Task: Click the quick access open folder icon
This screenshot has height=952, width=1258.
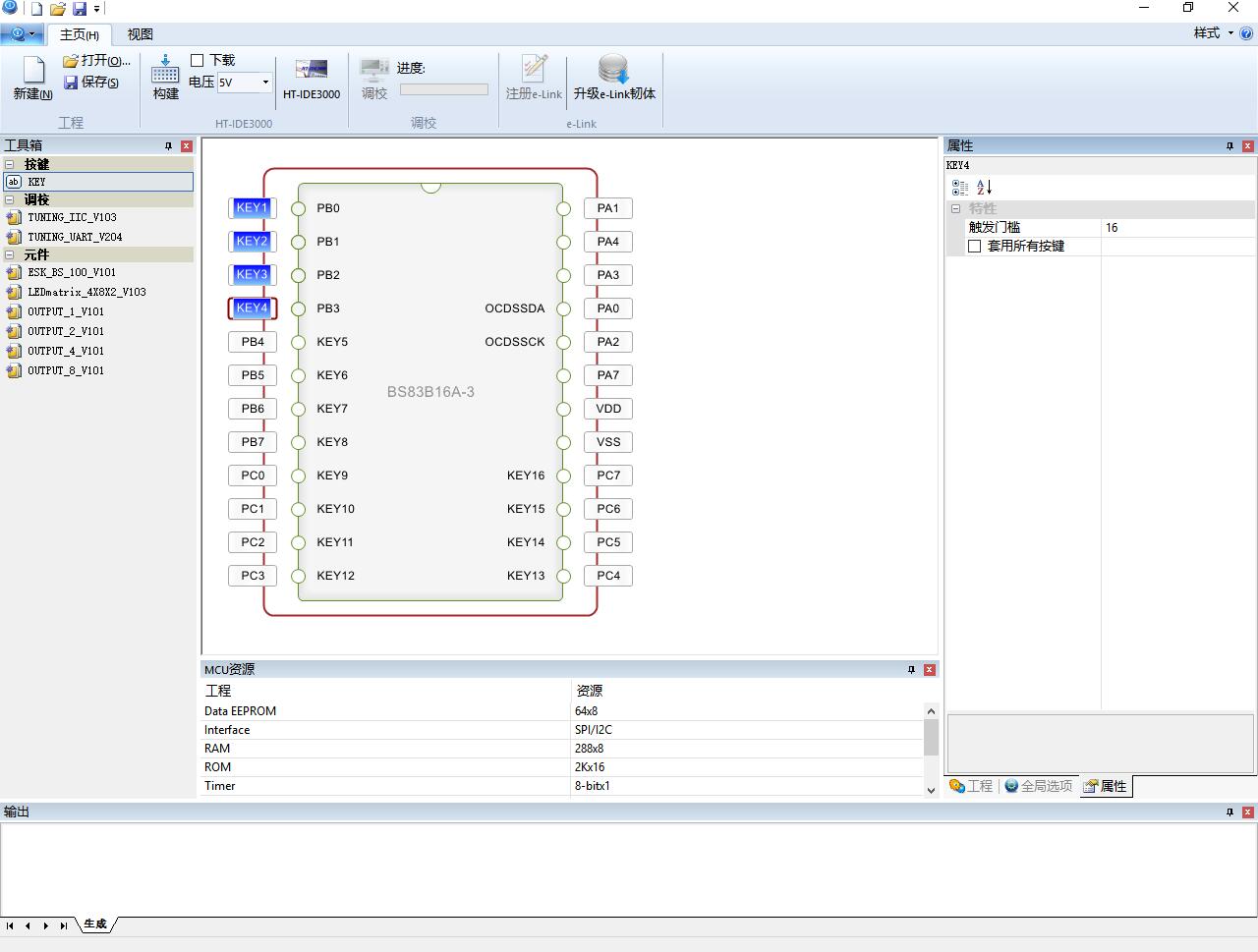Action: (x=58, y=9)
